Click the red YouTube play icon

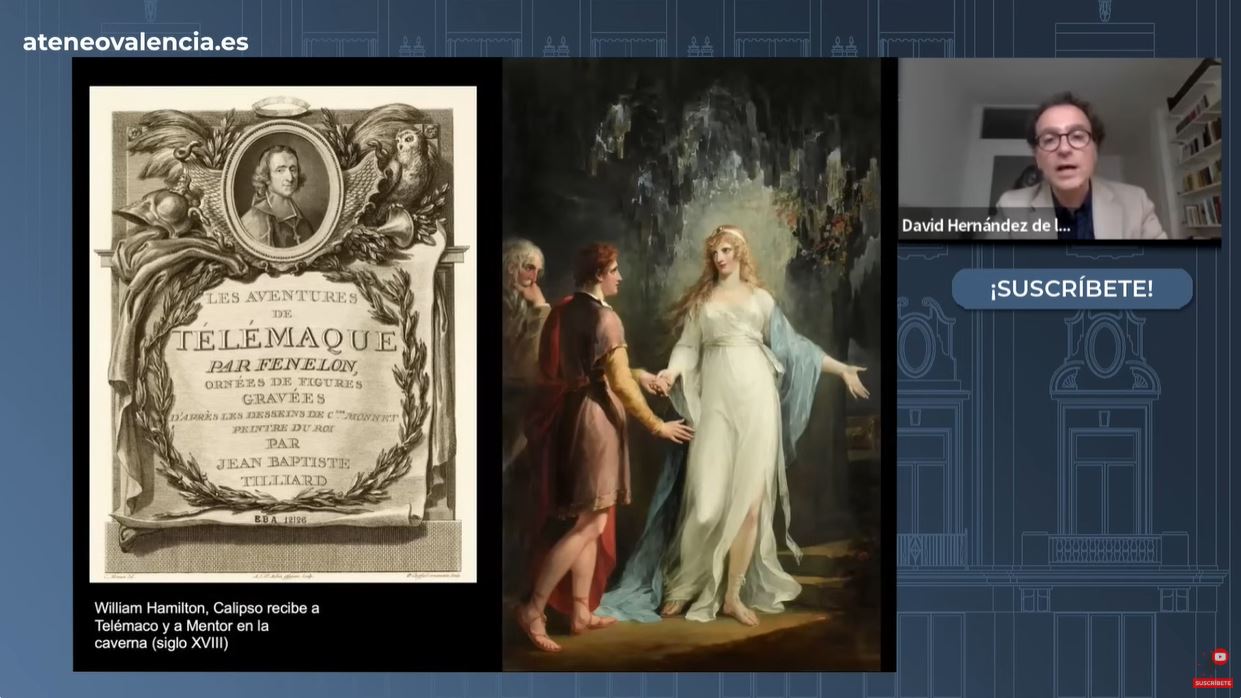point(1219,657)
